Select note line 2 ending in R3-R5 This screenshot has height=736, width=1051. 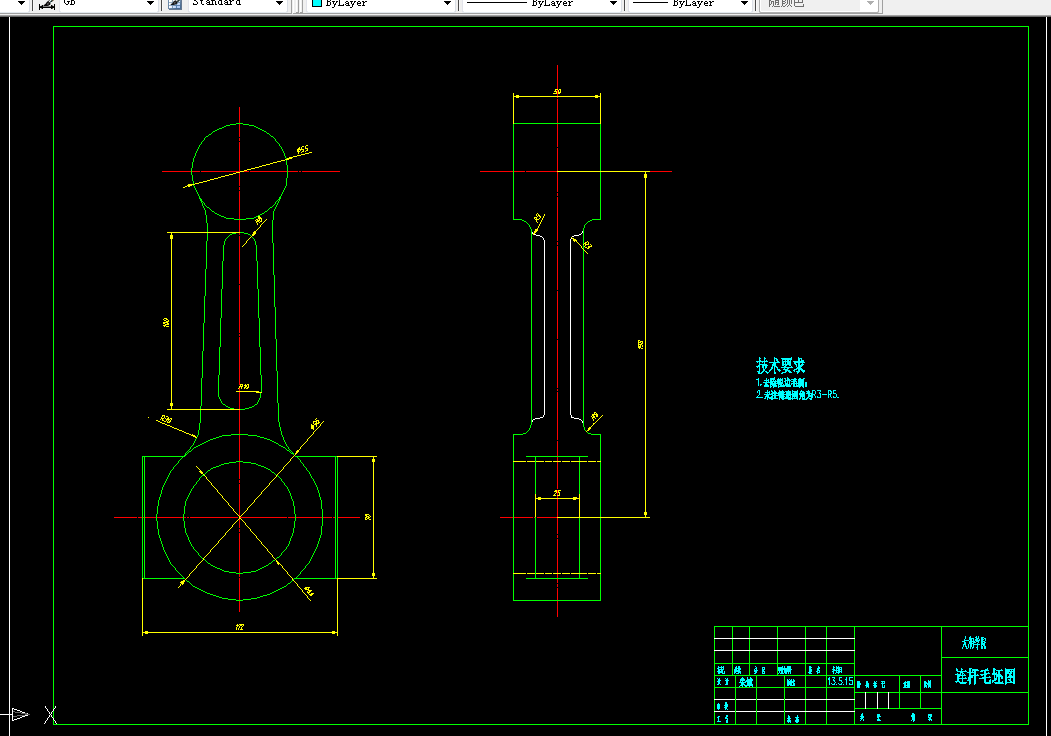798,395
